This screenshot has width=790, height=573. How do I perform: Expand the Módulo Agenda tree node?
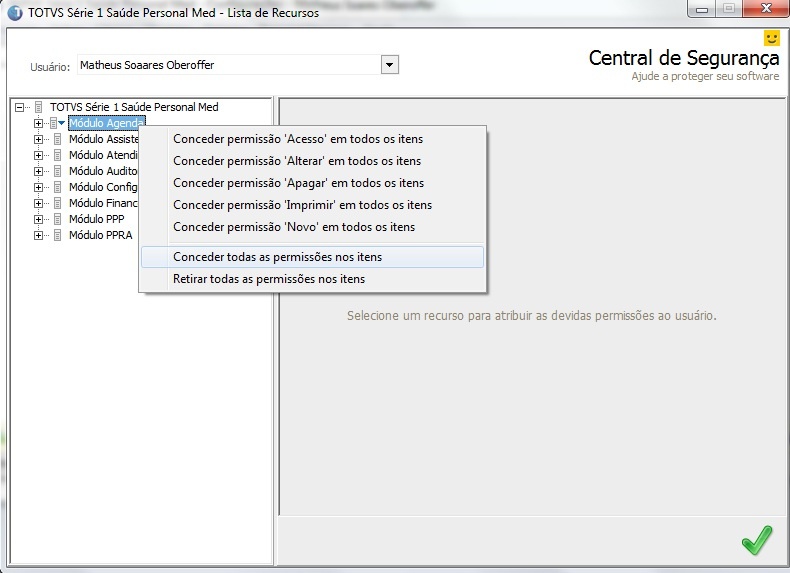coord(38,123)
